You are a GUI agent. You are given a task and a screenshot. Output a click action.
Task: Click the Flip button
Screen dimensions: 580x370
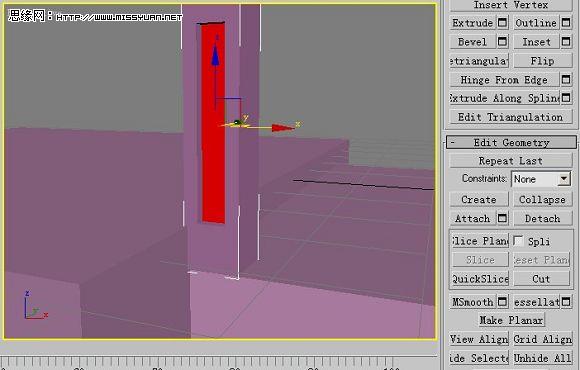click(543, 61)
